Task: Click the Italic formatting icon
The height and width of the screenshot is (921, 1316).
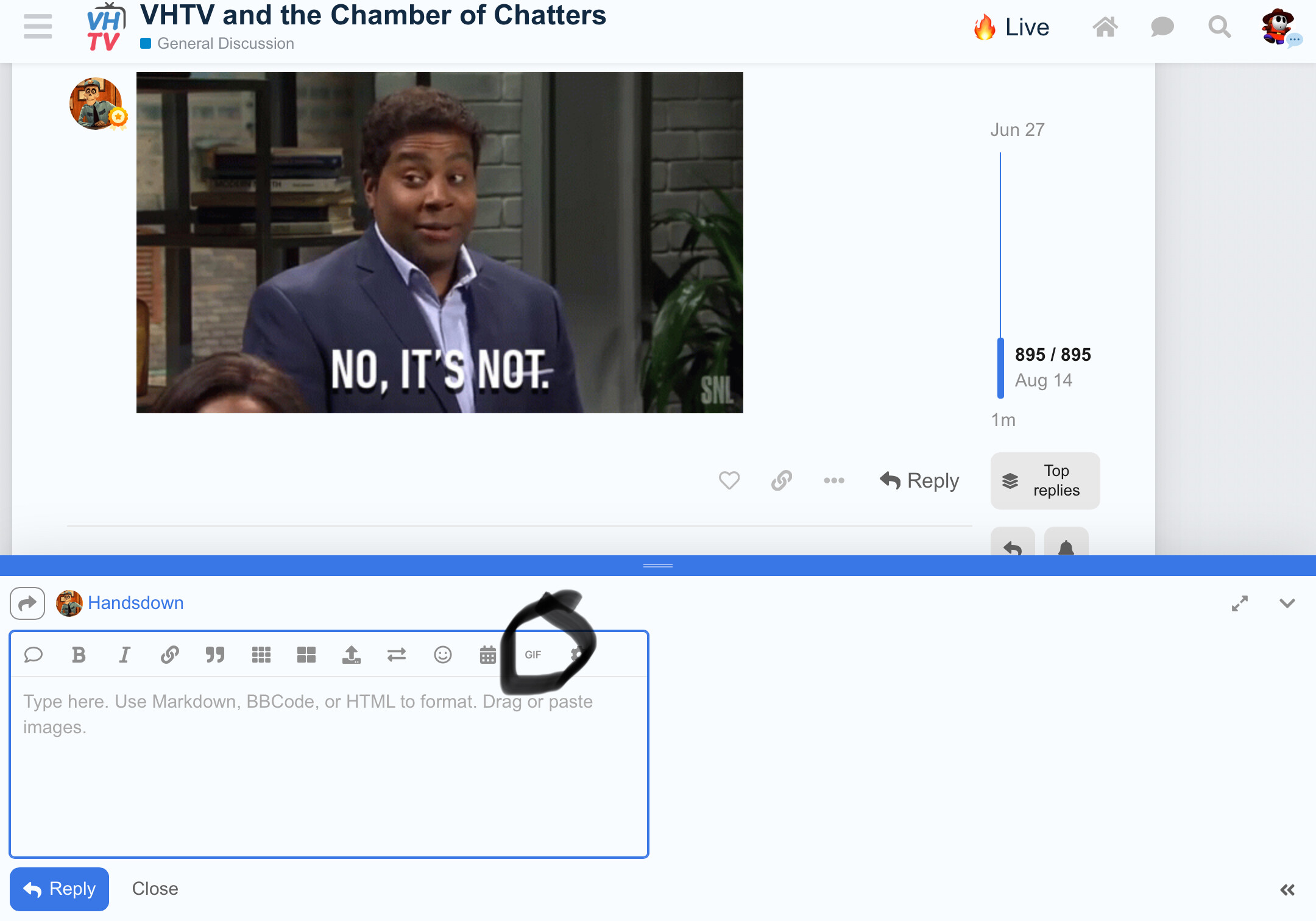Action: [124, 655]
